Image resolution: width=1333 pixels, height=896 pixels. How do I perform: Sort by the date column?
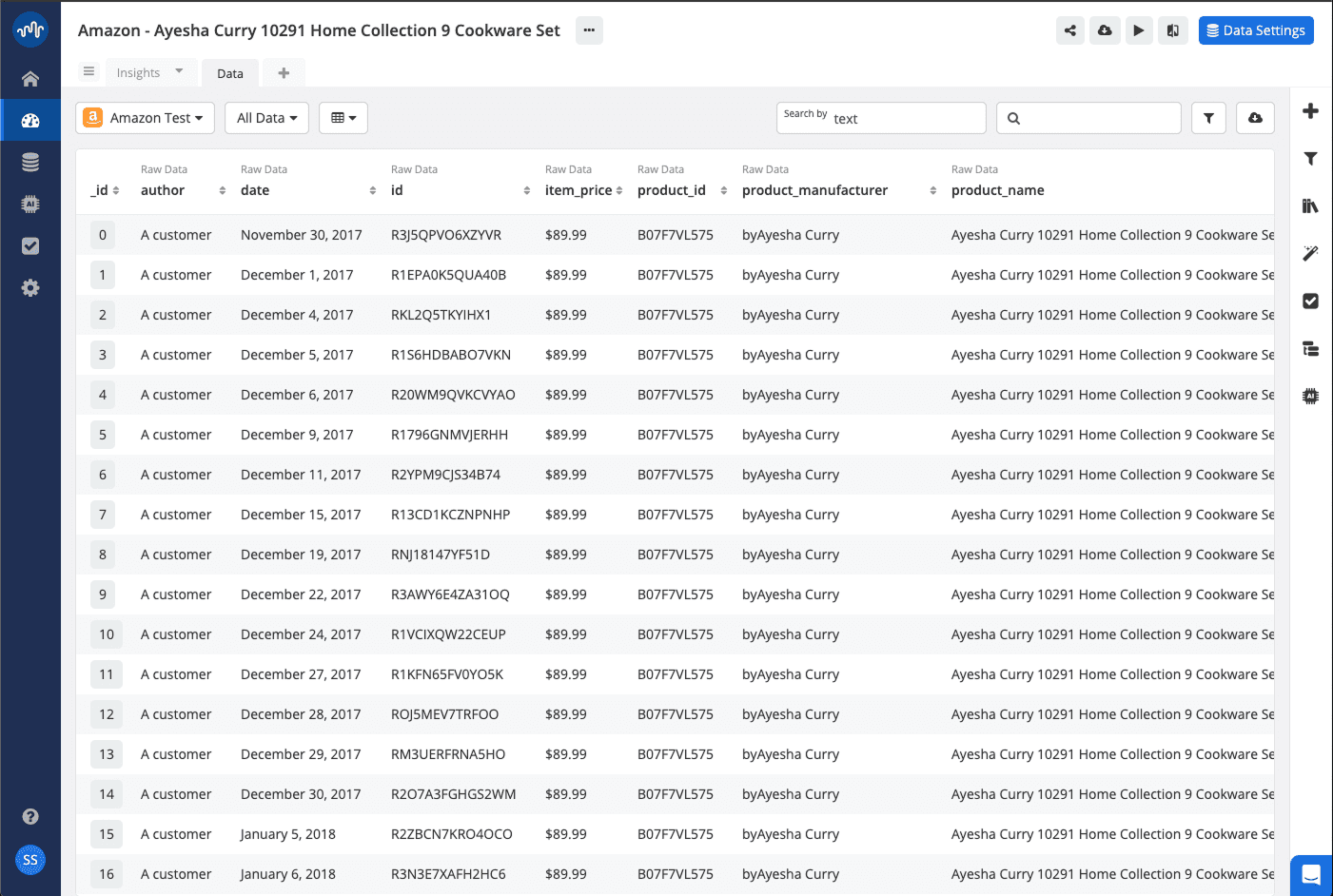373,190
